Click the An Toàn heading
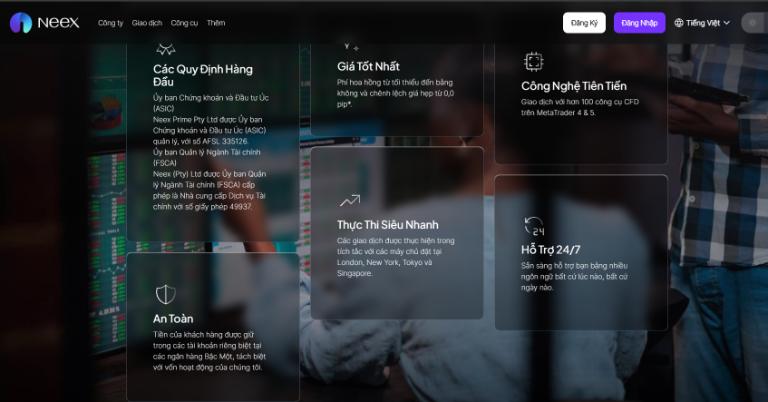 (x=173, y=319)
